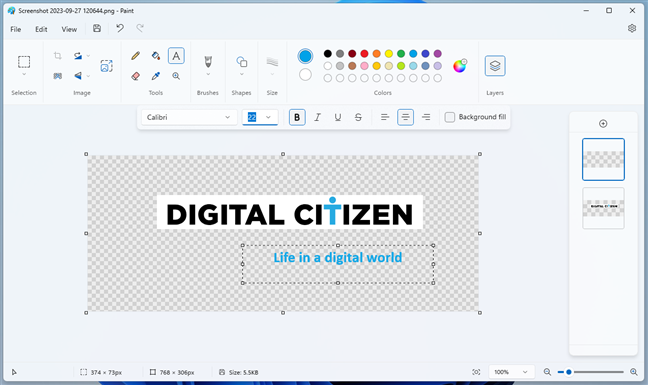The height and width of the screenshot is (385, 648).
Task: Toggle Underline text formatting
Action: click(338, 117)
